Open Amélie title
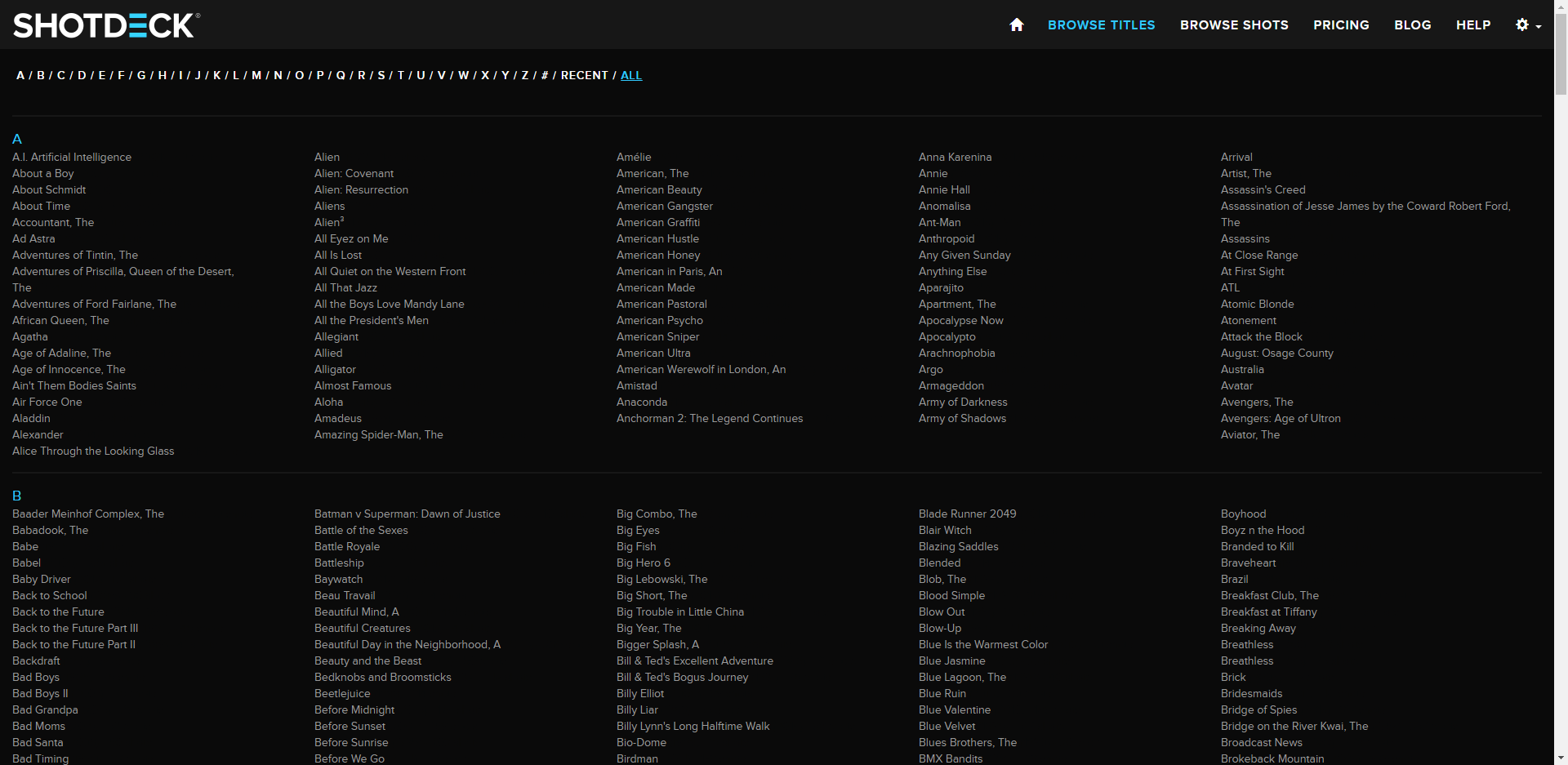Screen dimensions: 1568x765 pos(634,157)
